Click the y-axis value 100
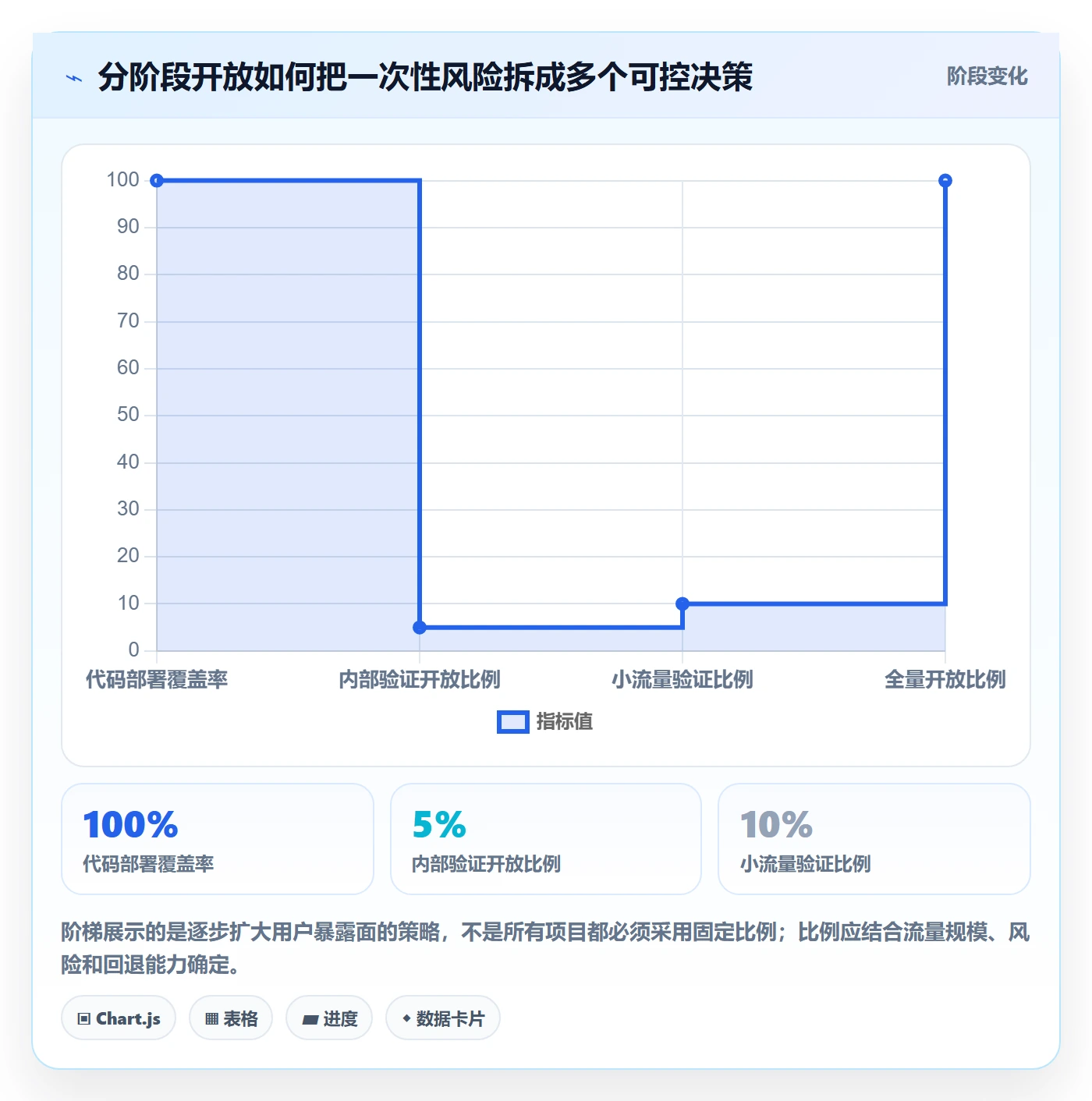1092x1101 pixels. coord(123,180)
